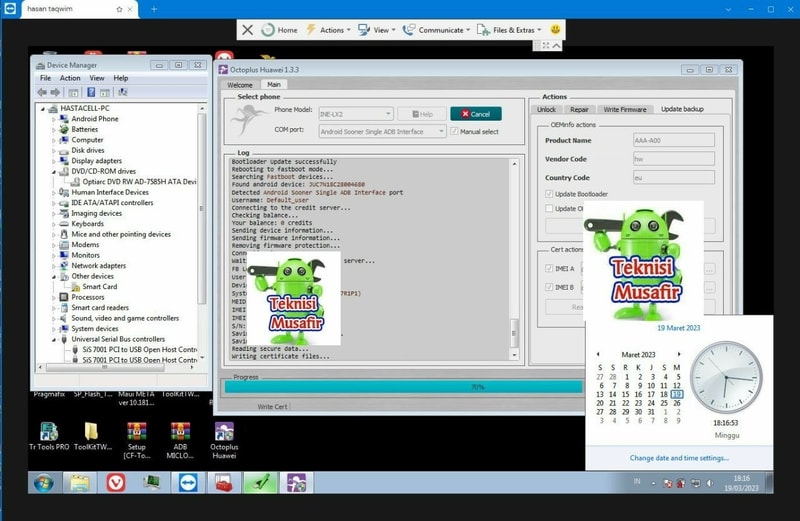Image resolution: width=800 pixels, height=521 pixels.
Task: Click the Octoplus Huawei taskbar icon
Action: (x=296, y=482)
